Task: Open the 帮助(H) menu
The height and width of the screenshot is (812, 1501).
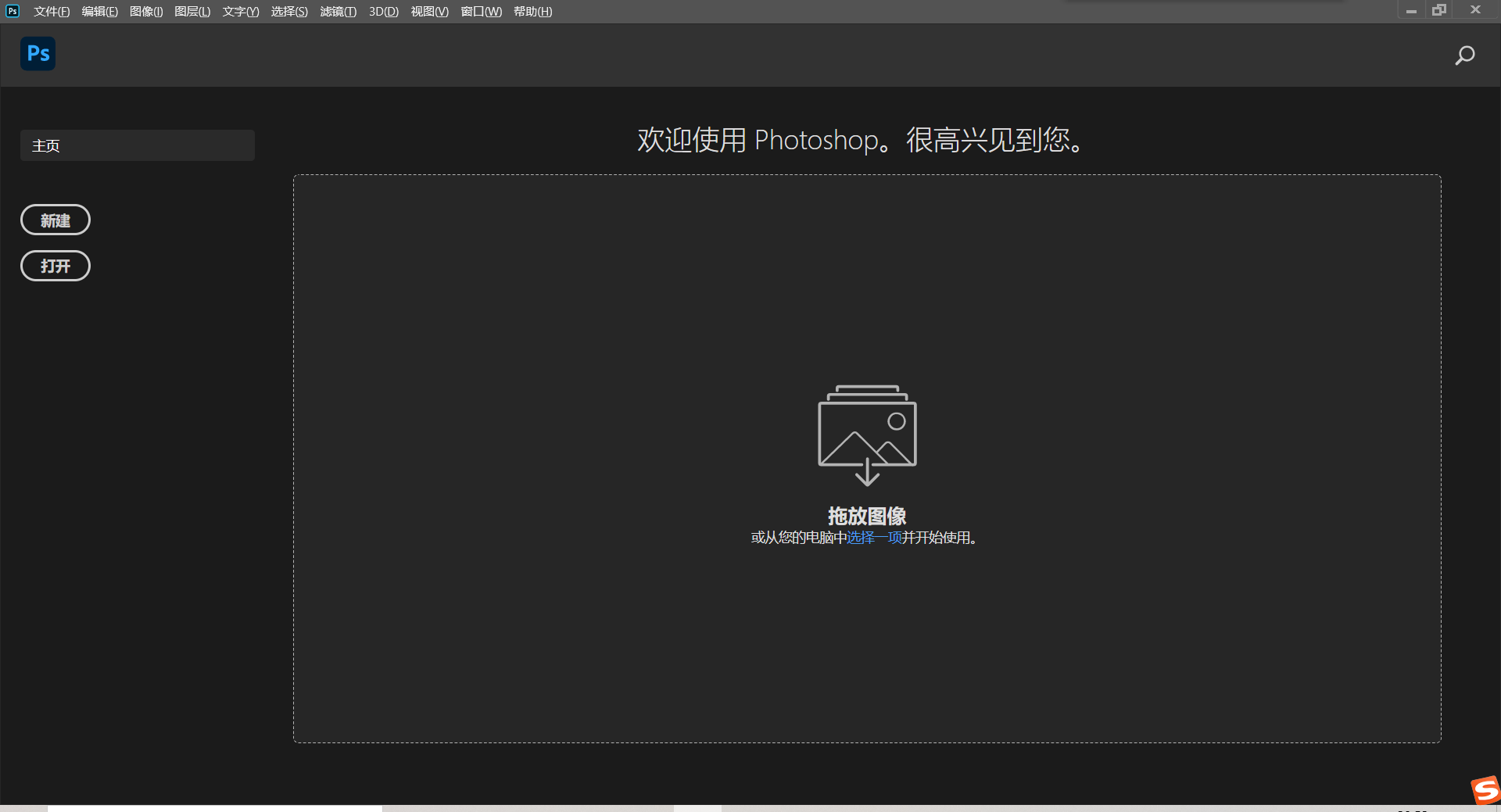Action: (x=533, y=12)
